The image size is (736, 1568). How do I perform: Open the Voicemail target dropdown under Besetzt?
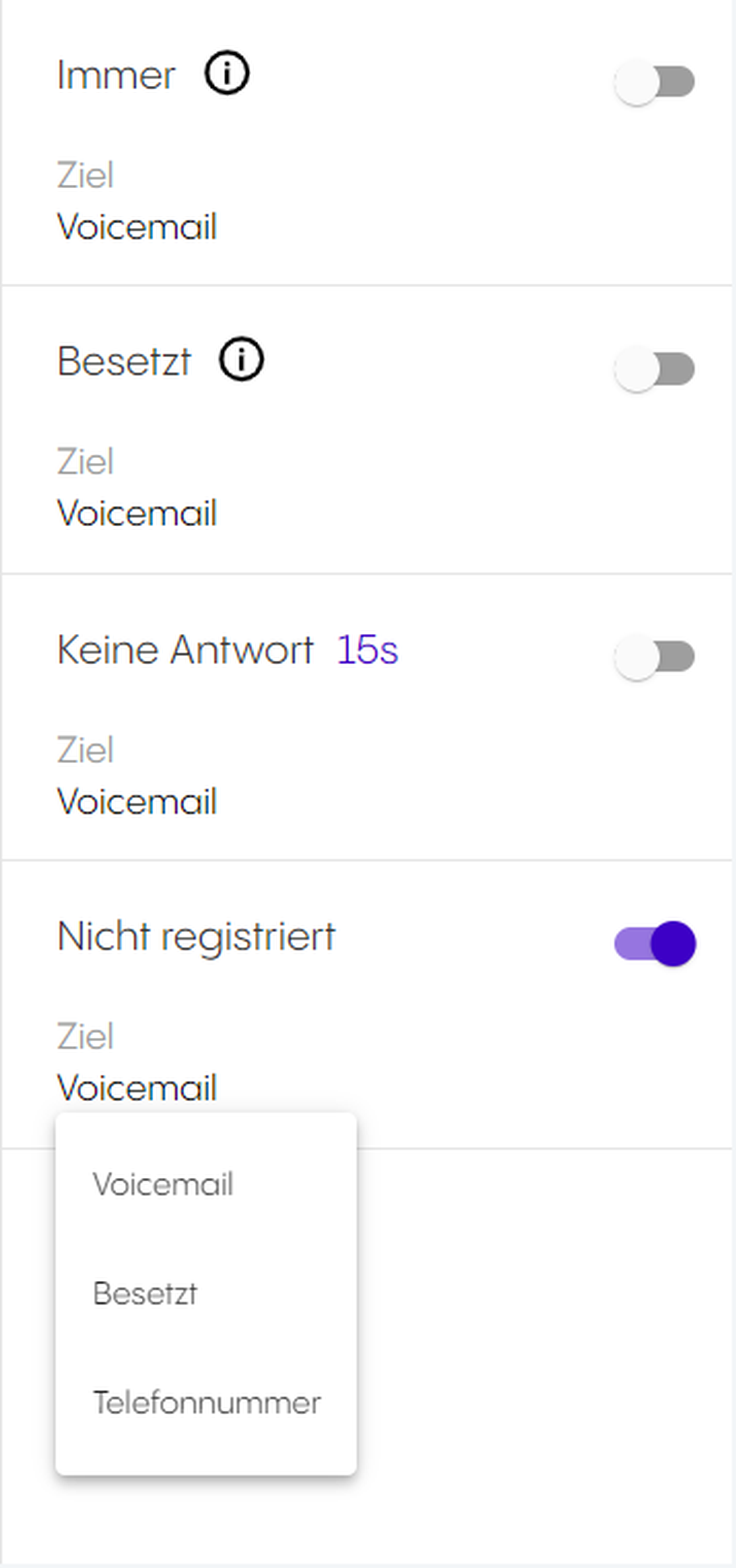137,513
